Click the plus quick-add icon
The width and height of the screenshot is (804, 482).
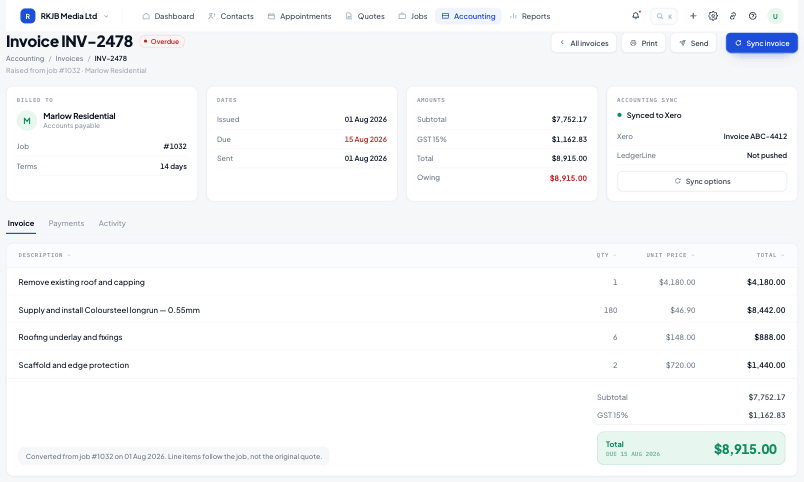[693, 16]
